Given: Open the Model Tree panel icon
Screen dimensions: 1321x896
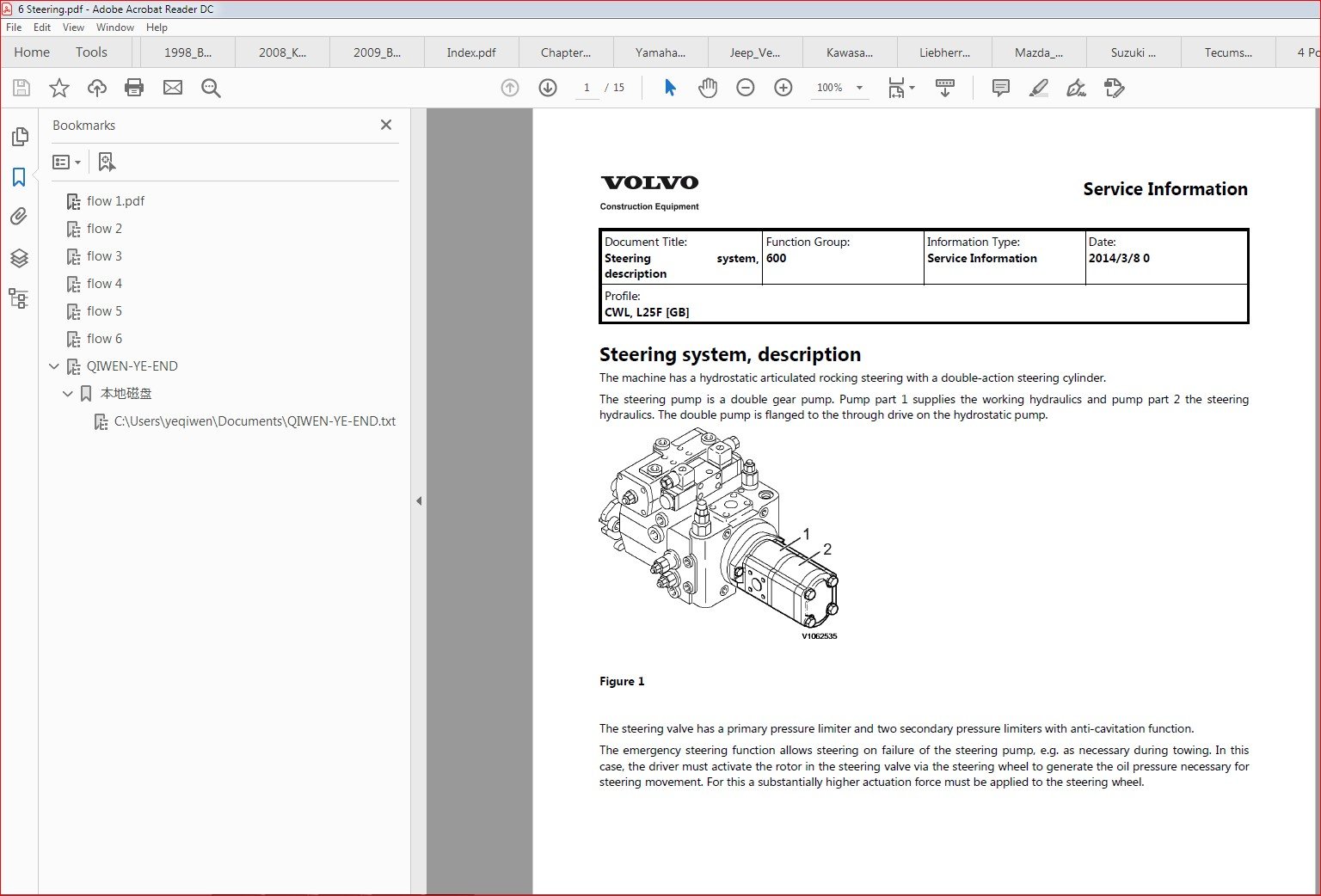Looking at the screenshot, I should 19,298.
